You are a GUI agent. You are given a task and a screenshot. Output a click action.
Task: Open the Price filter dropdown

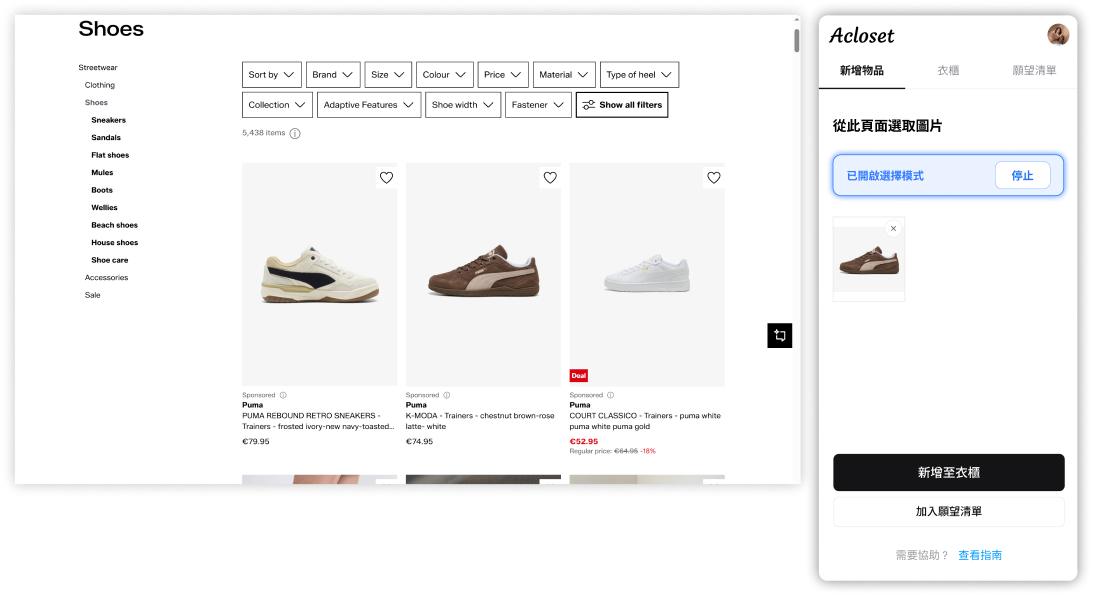(503, 75)
